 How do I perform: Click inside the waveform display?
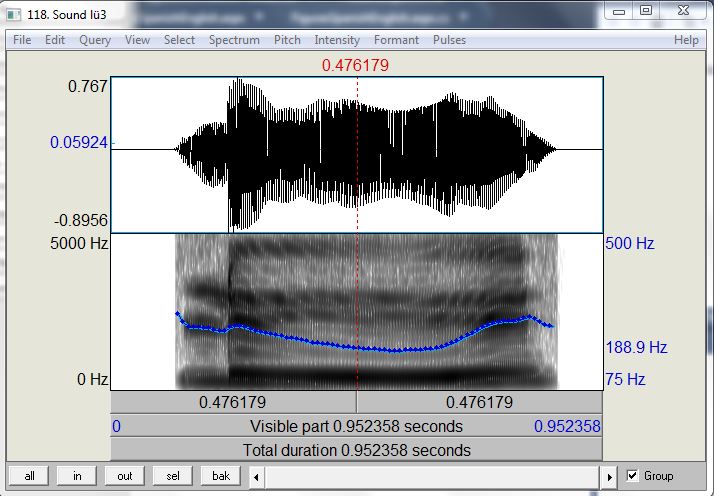(357, 155)
